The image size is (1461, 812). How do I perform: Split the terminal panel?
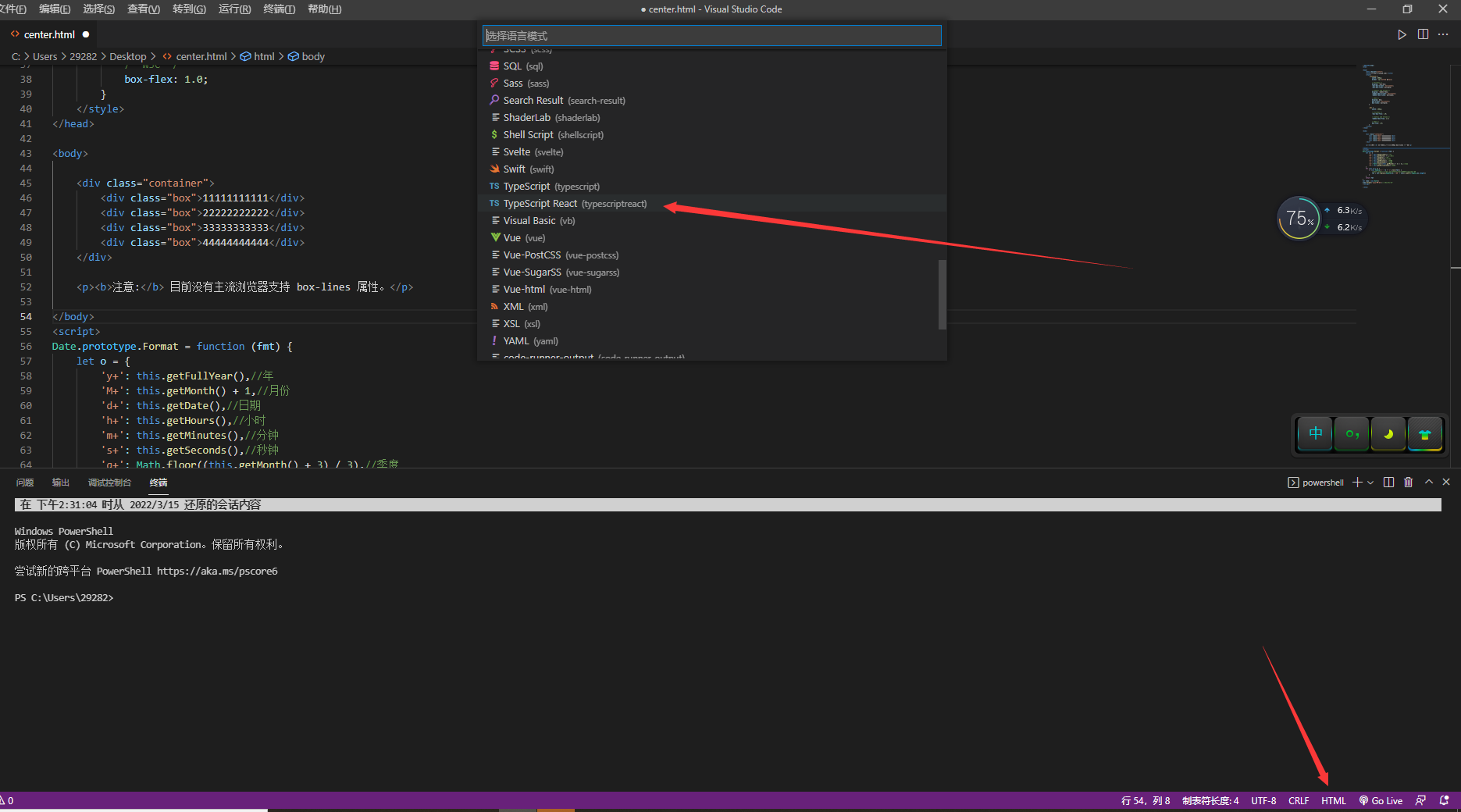click(1388, 483)
